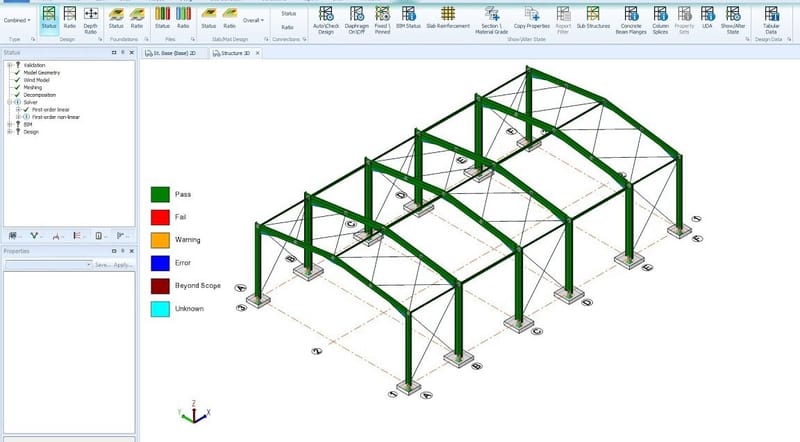The image size is (800, 442).
Task: Click the green Pass legend swatch
Action: (160, 194)
